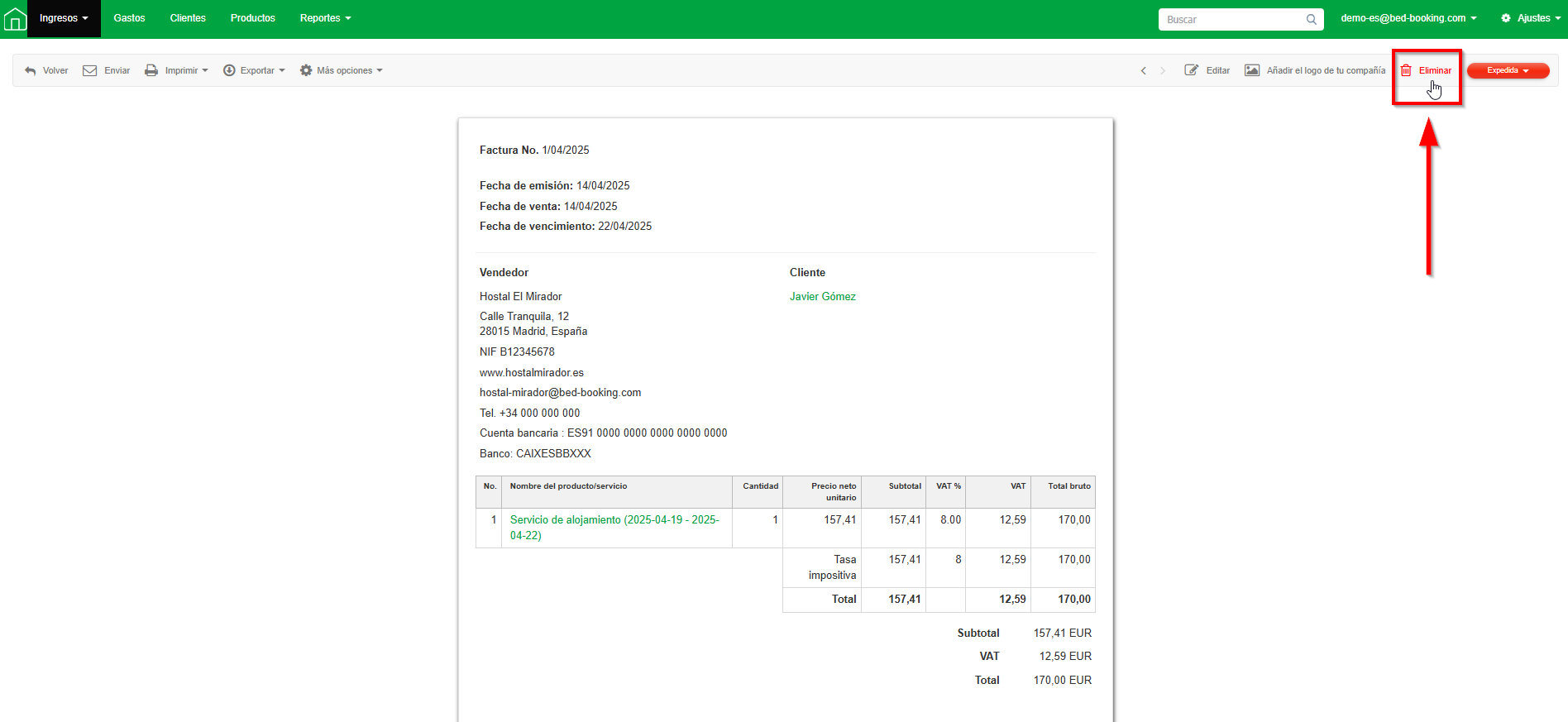Click the Editar pencil icon
Screen dimensions: 1568x722
pyautogui.click(x=1192, y=70)
